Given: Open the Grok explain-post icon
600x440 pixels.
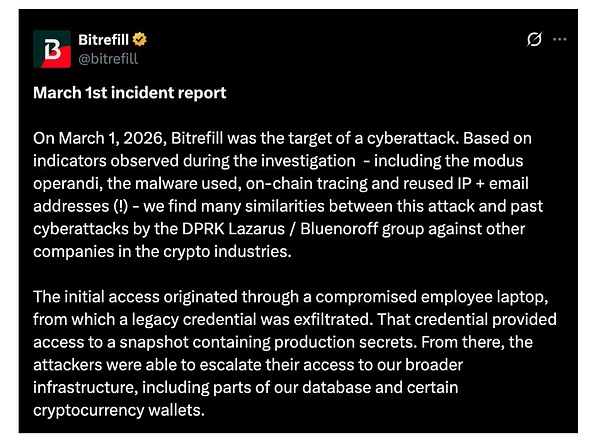Looking at the screenshot, I should pos(533,40).
